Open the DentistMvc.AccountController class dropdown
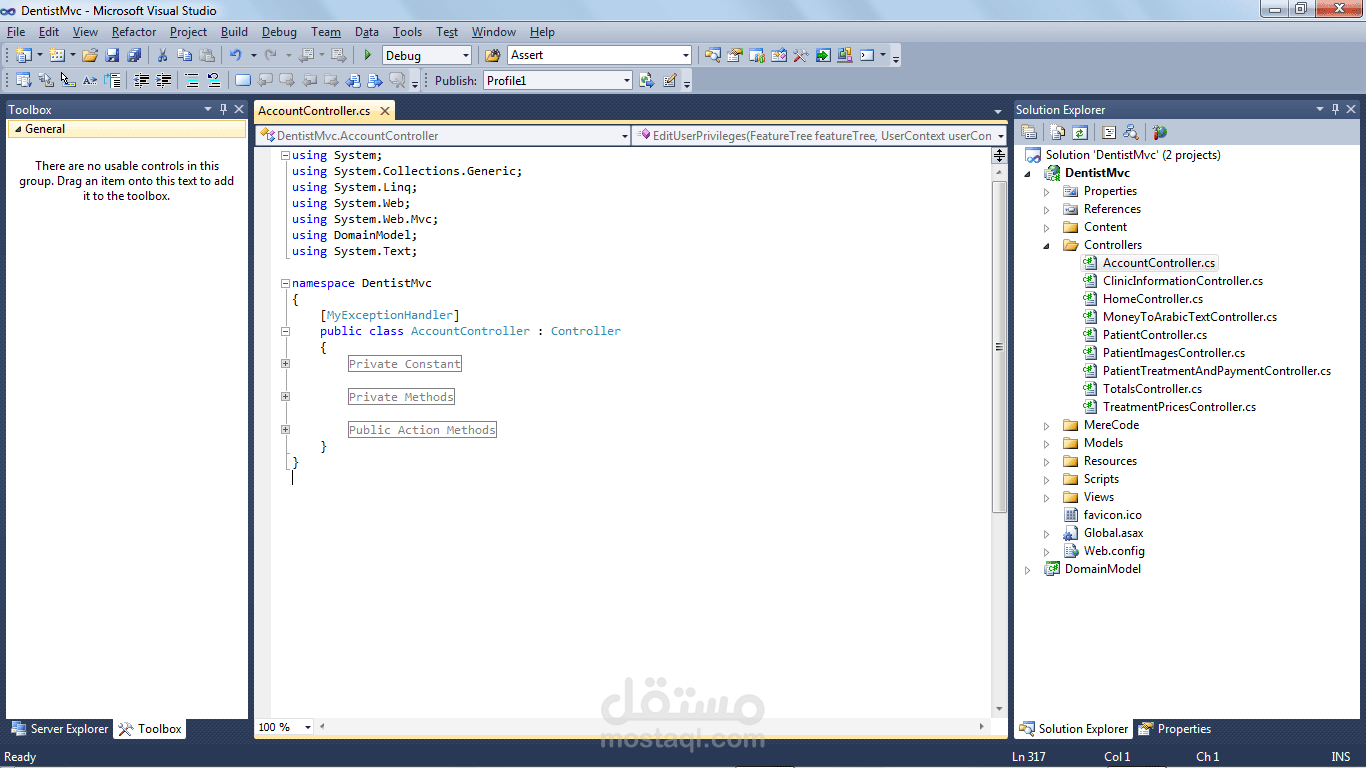The width and height of the screenshot is (1366, 768). point(625,136)
